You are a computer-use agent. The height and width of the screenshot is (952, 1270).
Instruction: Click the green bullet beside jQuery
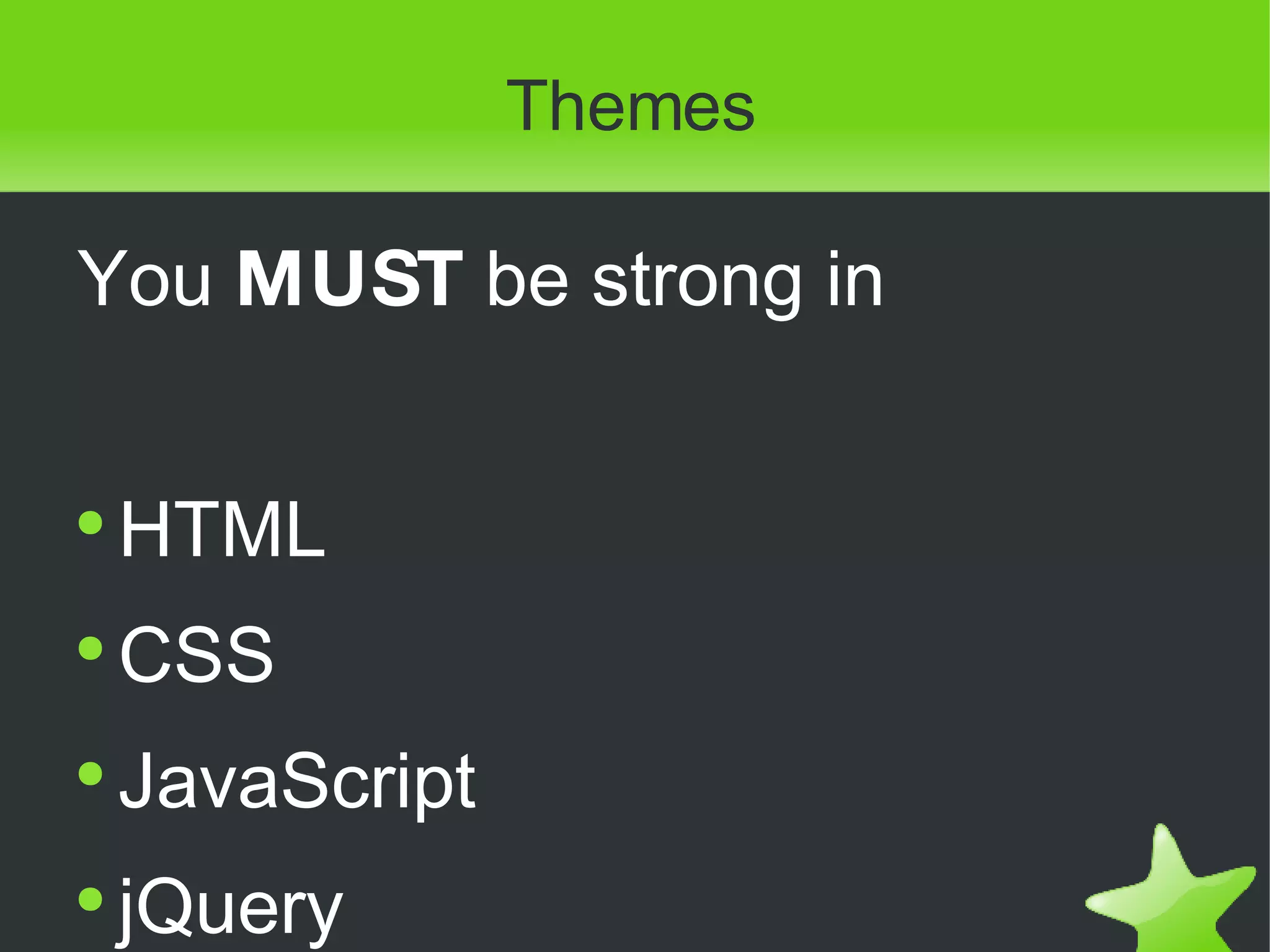[91, 899]
